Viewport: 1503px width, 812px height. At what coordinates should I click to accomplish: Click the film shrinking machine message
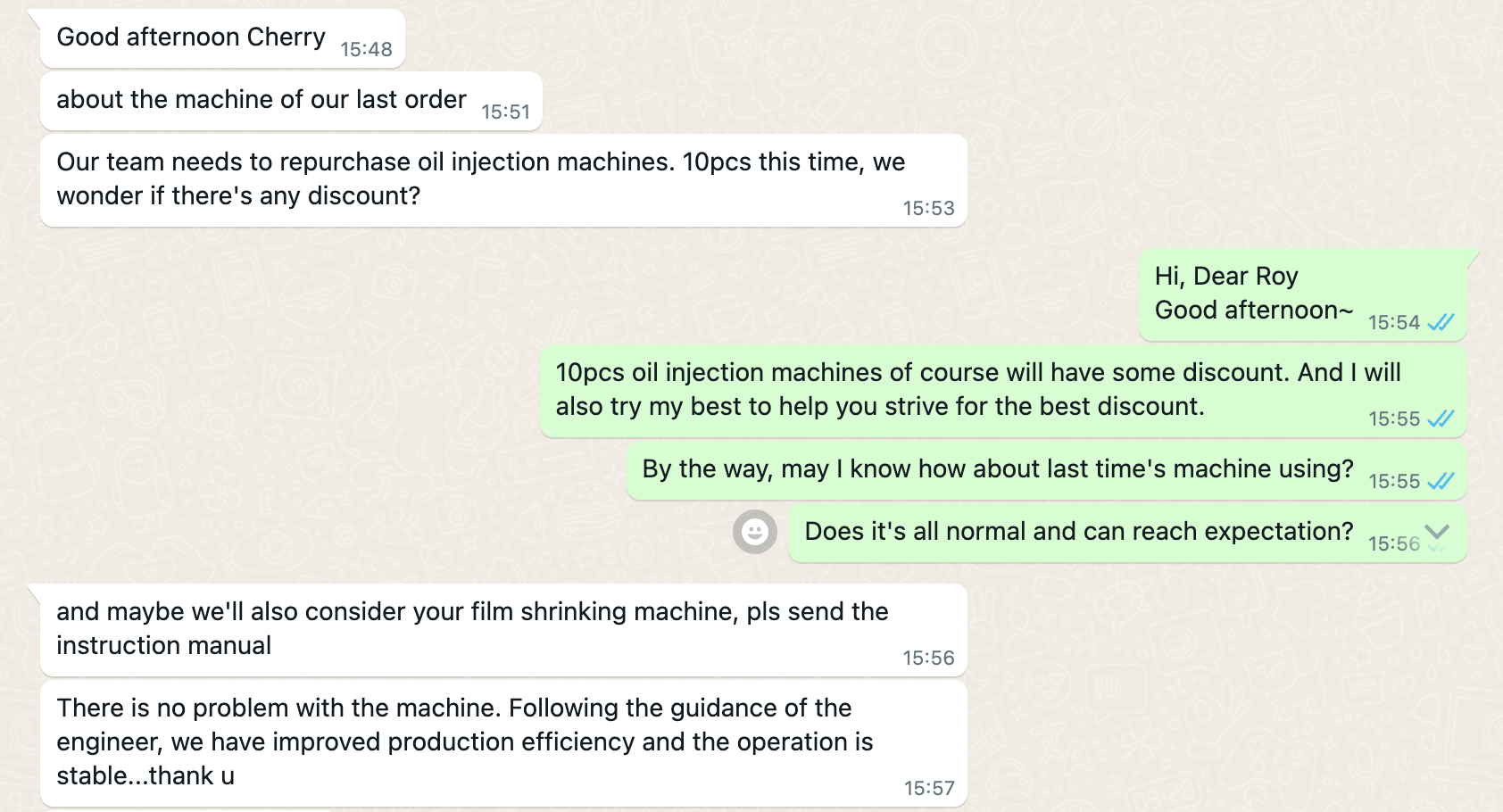click(503, 630)
